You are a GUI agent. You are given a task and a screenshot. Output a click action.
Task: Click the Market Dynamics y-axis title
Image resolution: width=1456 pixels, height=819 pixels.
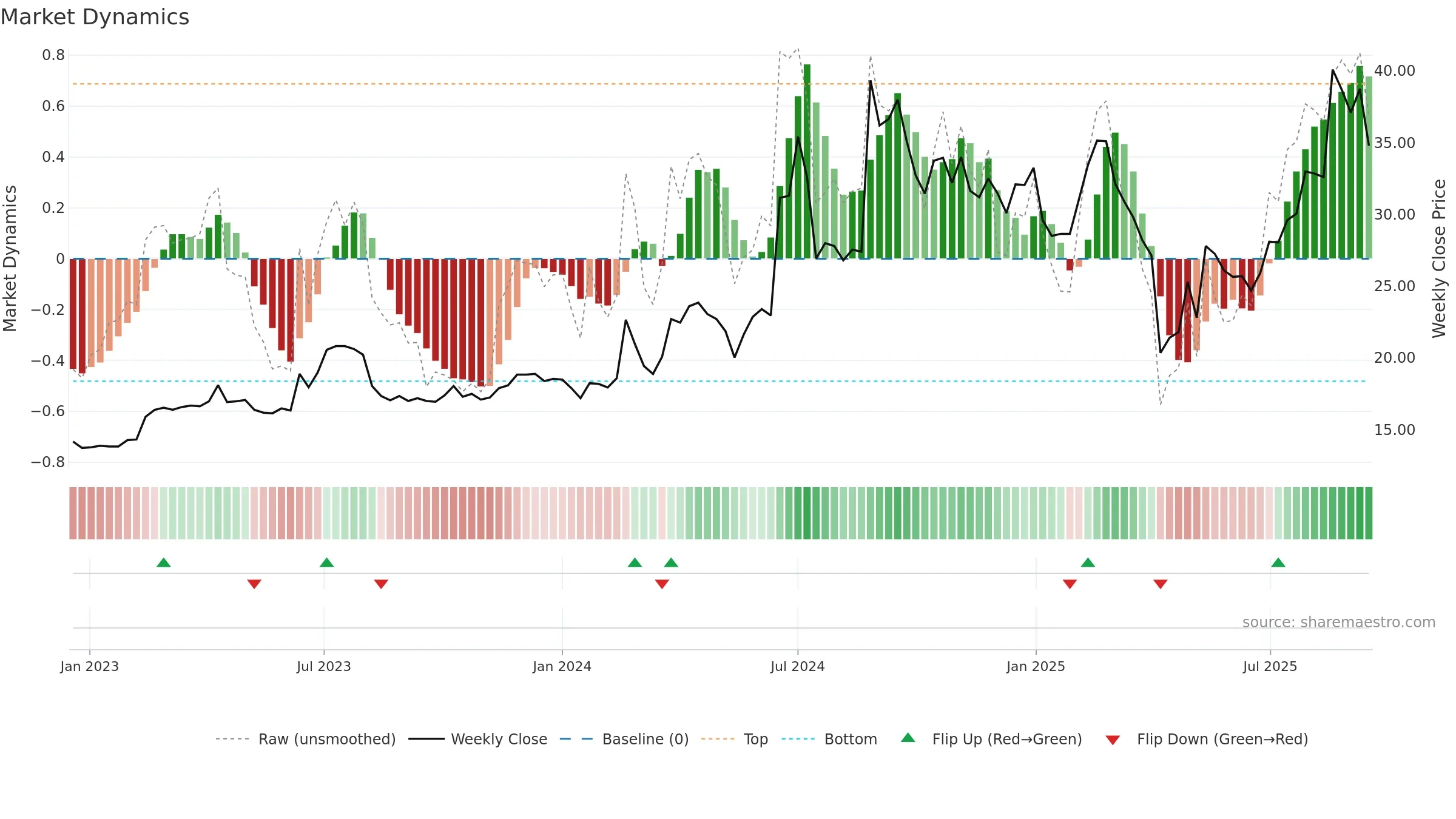[x=10, y=258]
